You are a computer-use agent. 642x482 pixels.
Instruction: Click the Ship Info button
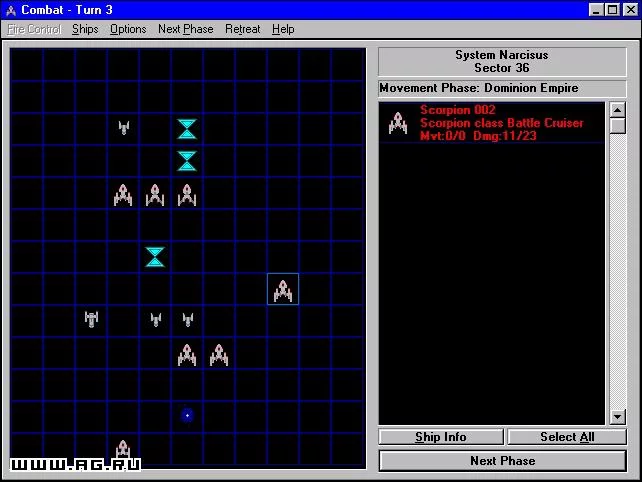point(441,437)
